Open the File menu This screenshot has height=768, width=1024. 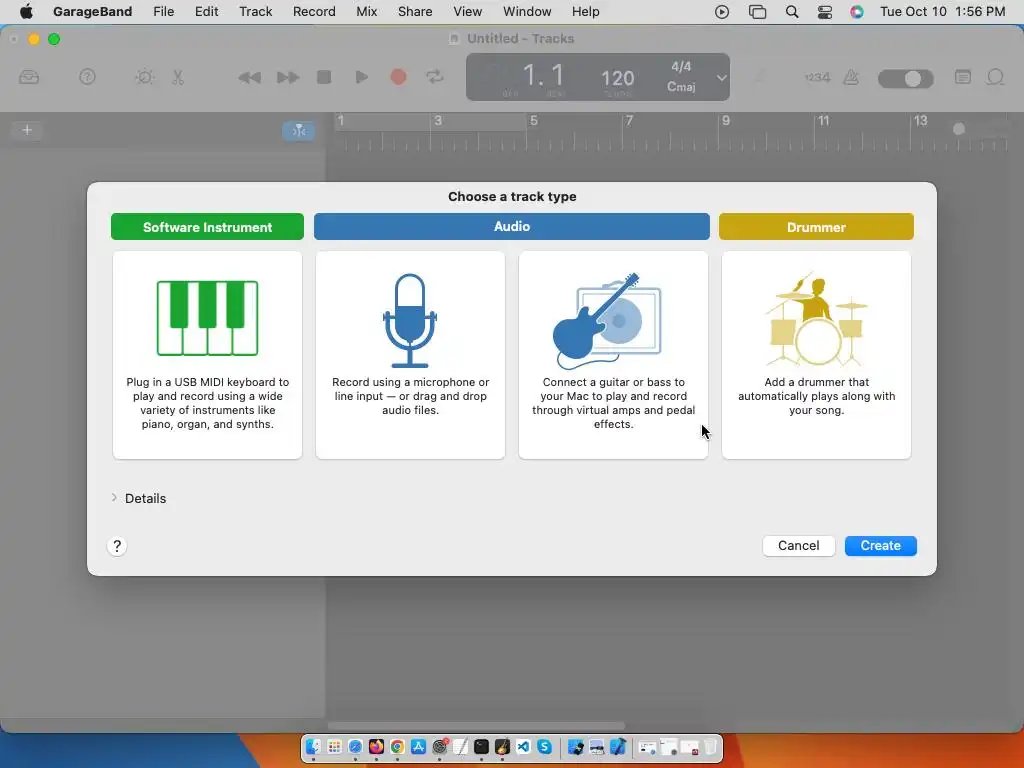coord(163,11)
